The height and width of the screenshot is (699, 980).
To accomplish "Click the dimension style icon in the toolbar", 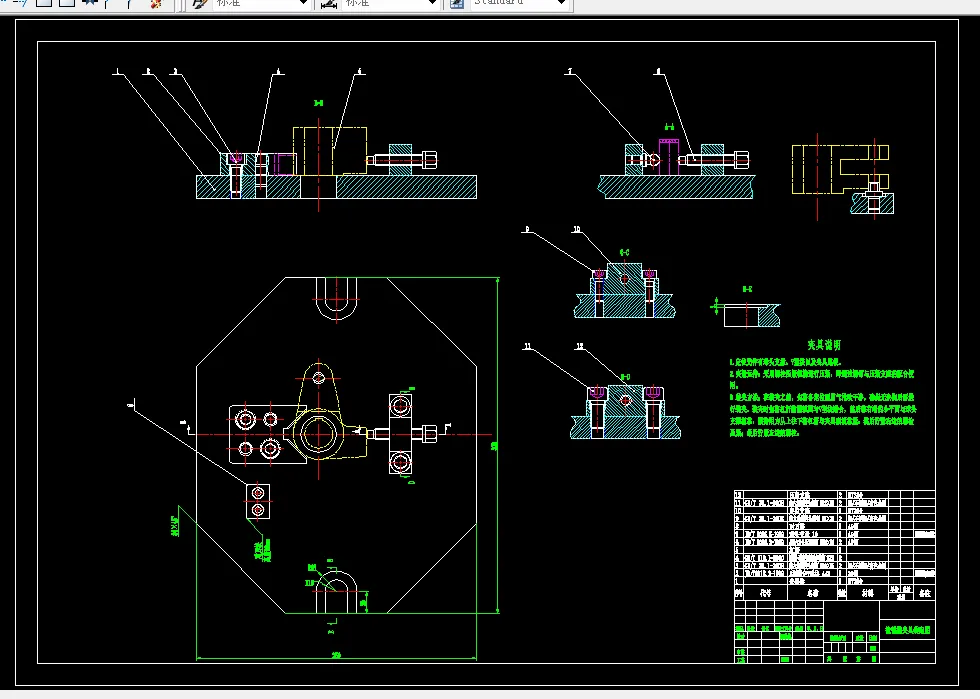I will pyautogui.click(x=329, y=3).
